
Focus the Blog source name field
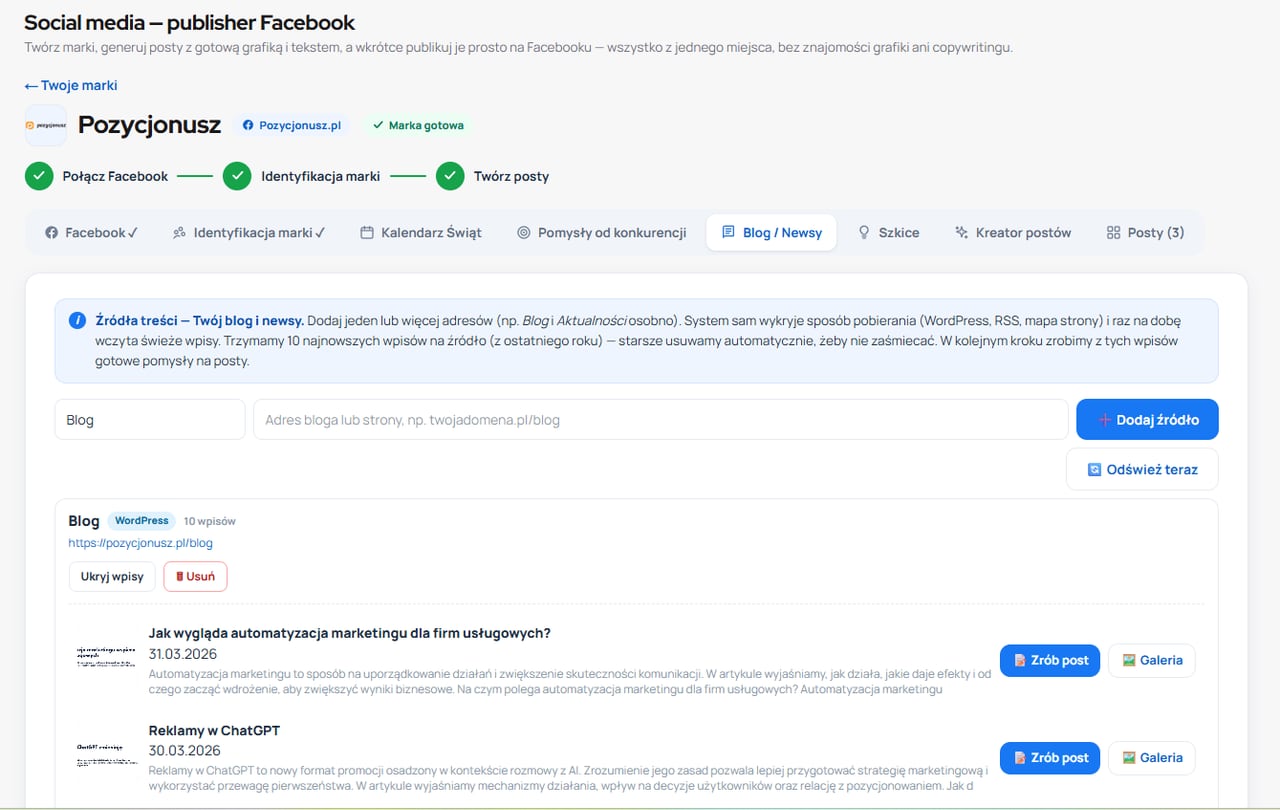[x=150, y=420]
